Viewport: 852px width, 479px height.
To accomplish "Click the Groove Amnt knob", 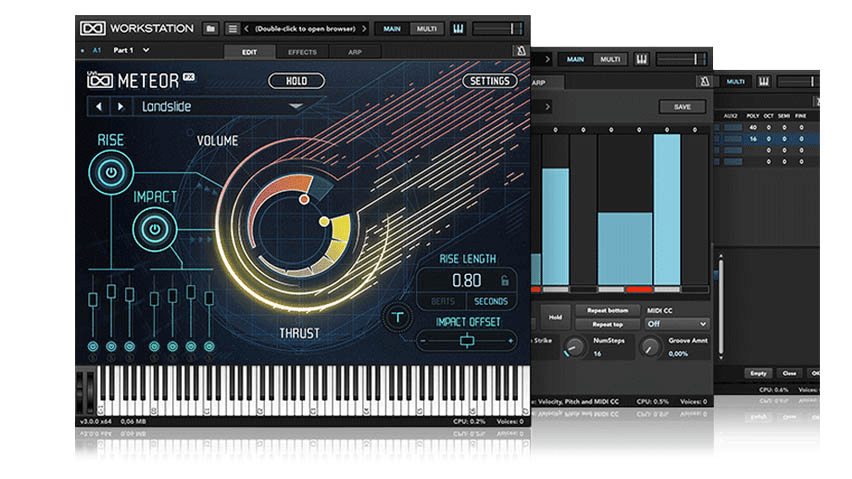I will click(649, 347).
